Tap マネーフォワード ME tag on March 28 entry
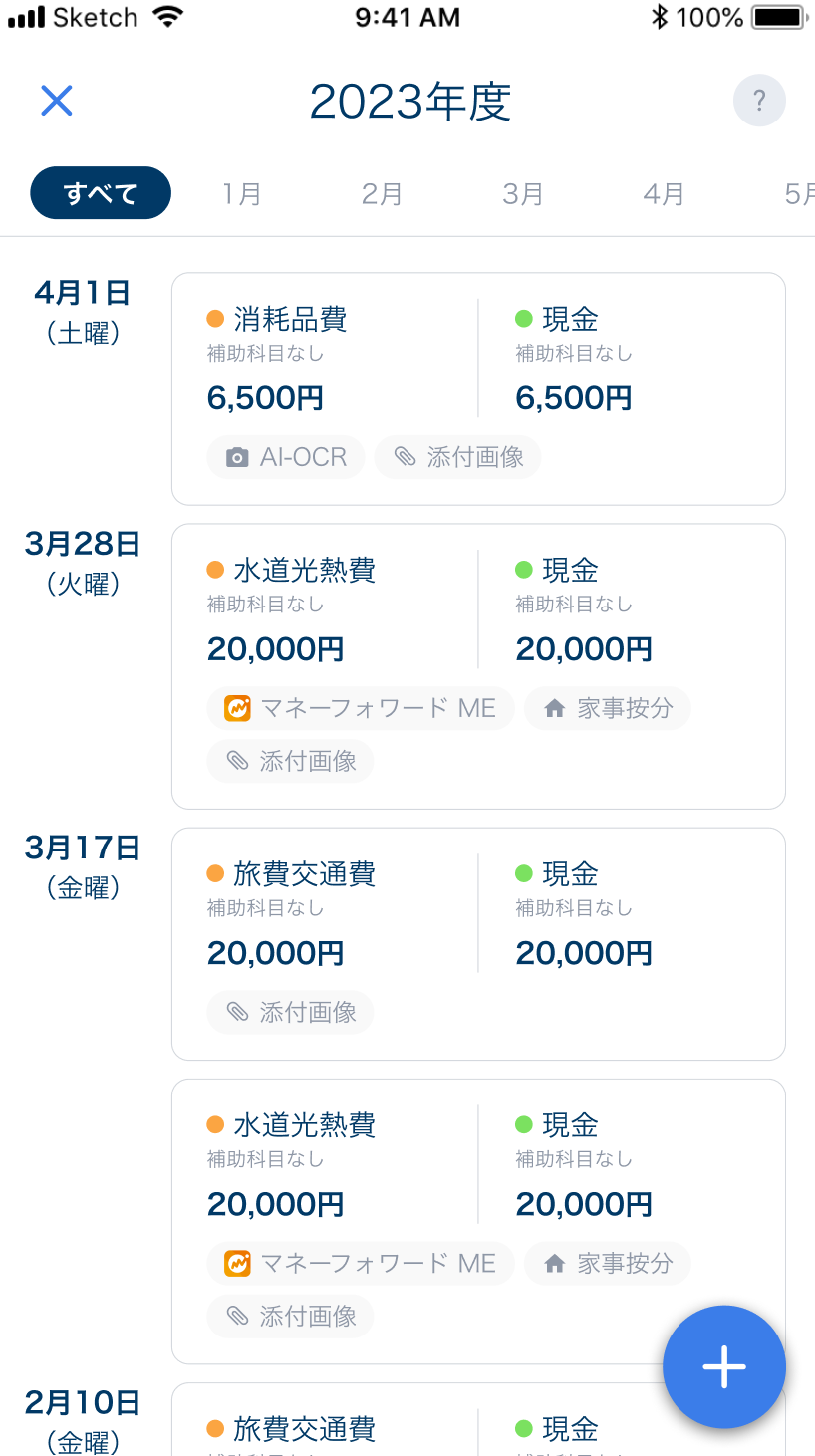Screen dimensions: 815x1456 (x=361, y=708)
